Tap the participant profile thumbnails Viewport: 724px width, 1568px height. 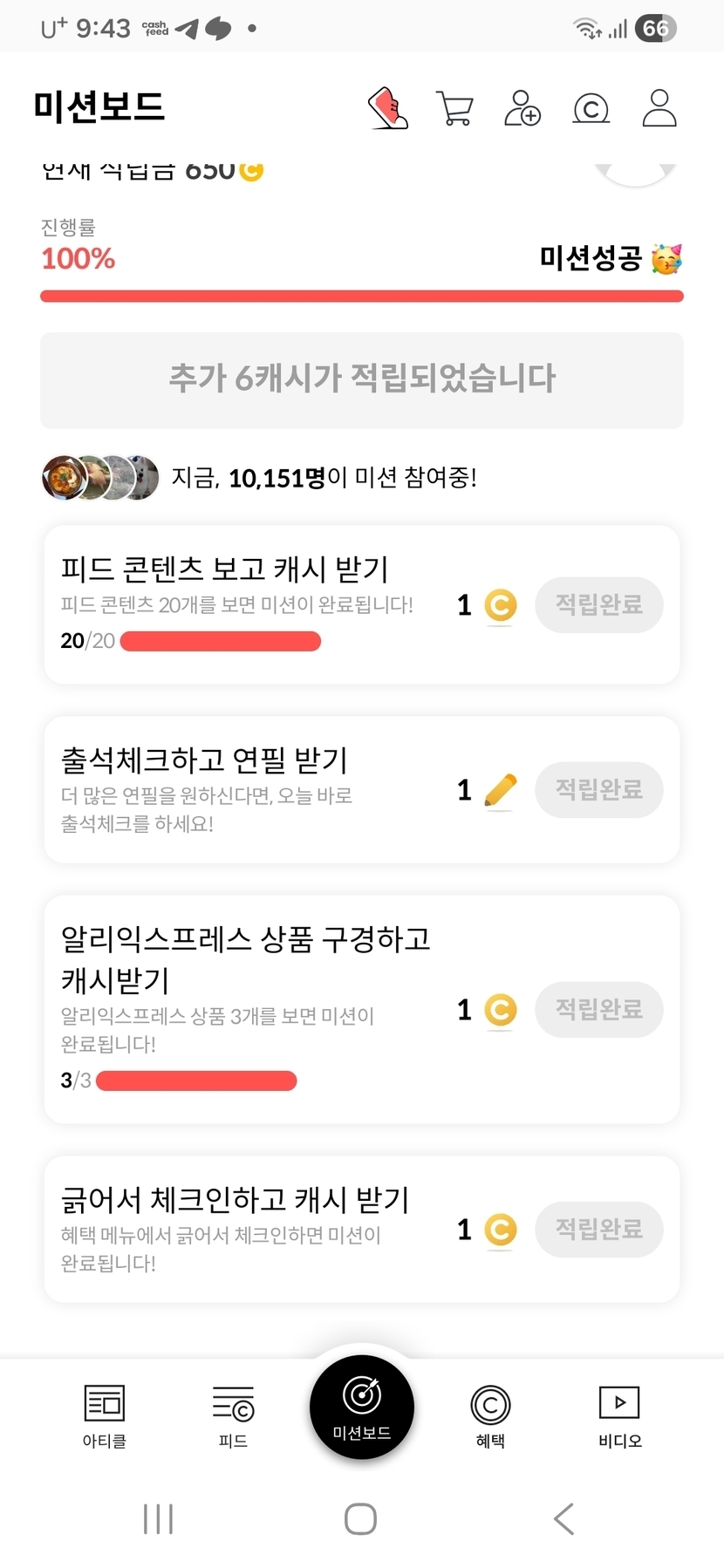click(100, 478)
